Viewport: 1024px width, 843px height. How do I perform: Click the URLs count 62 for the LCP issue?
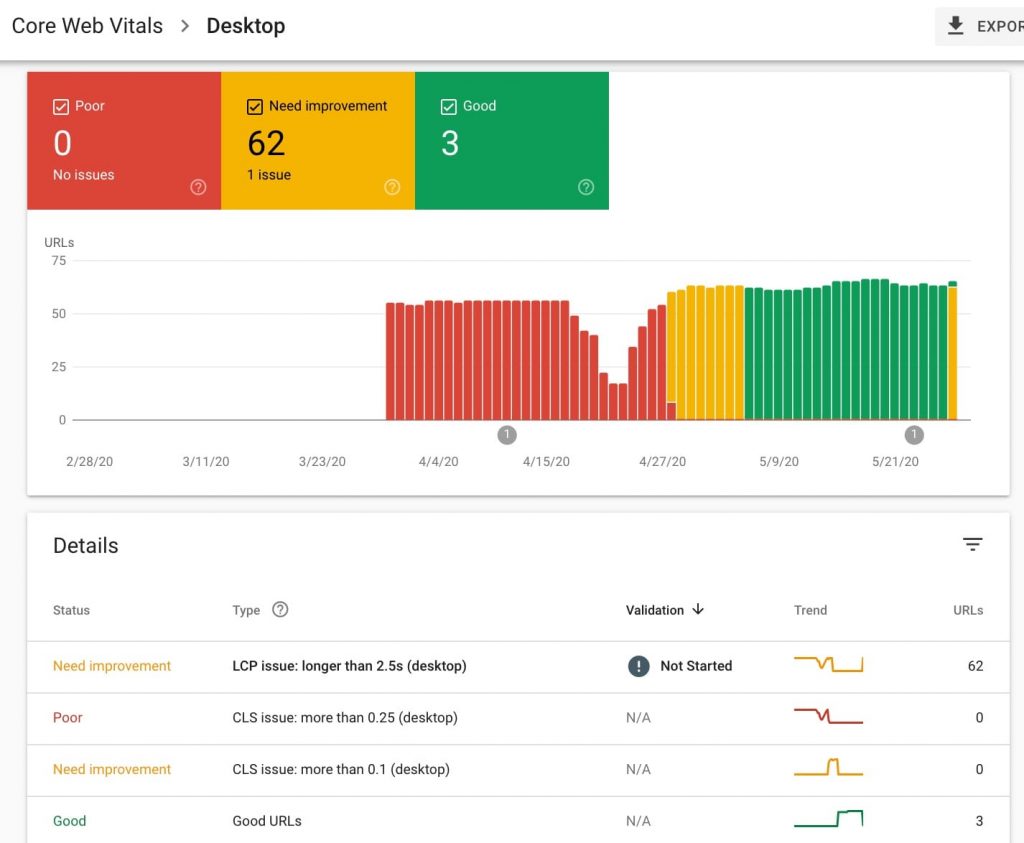(975, 666)
